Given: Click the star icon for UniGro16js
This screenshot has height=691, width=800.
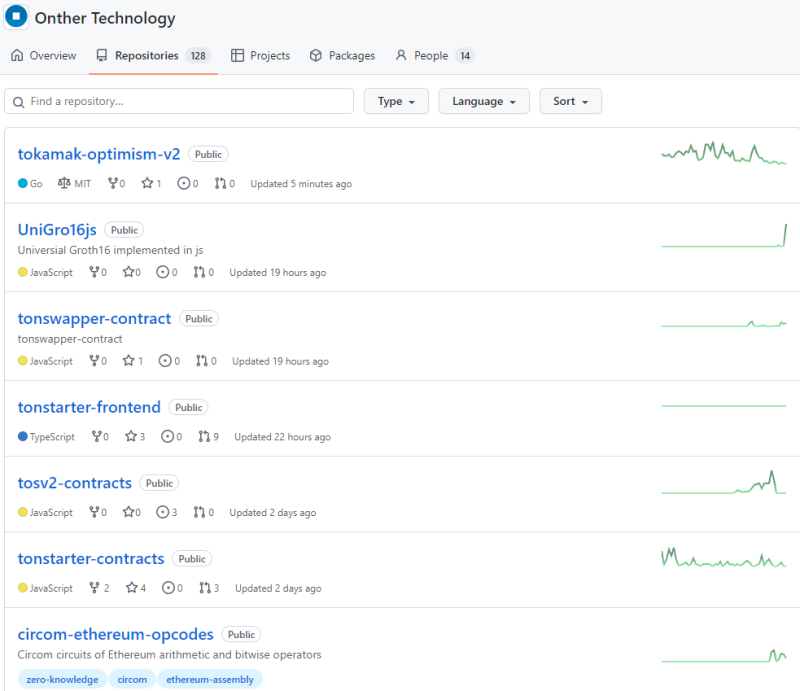Looking at the screenshot, I should pyautogui.click(x=129, y=272).
